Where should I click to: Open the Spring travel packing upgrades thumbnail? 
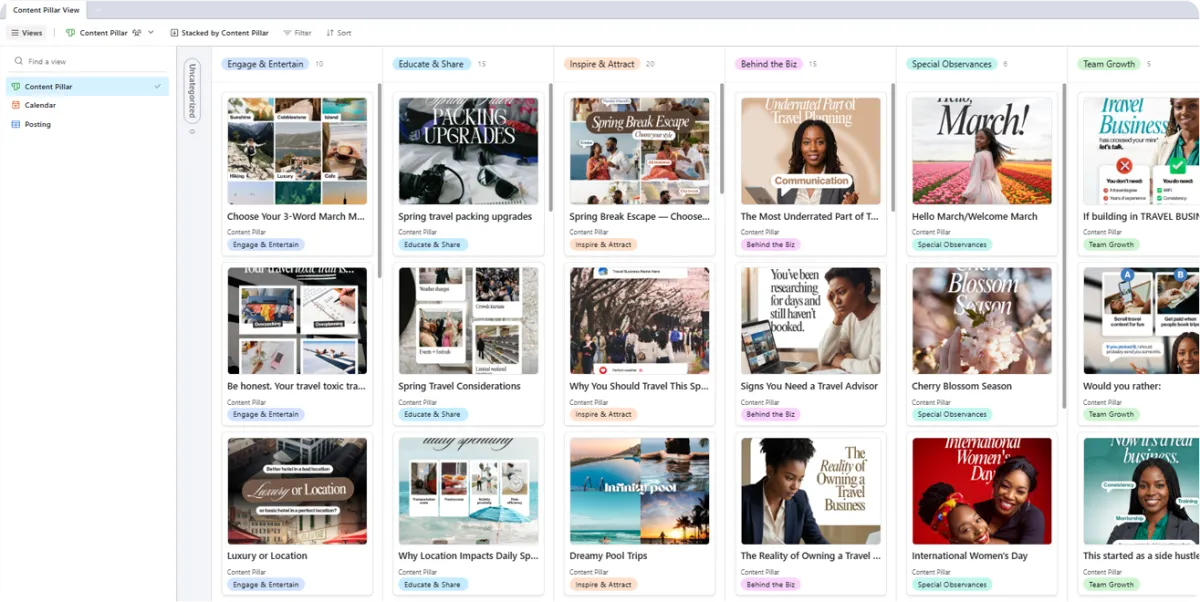click(x=468, y=151)
